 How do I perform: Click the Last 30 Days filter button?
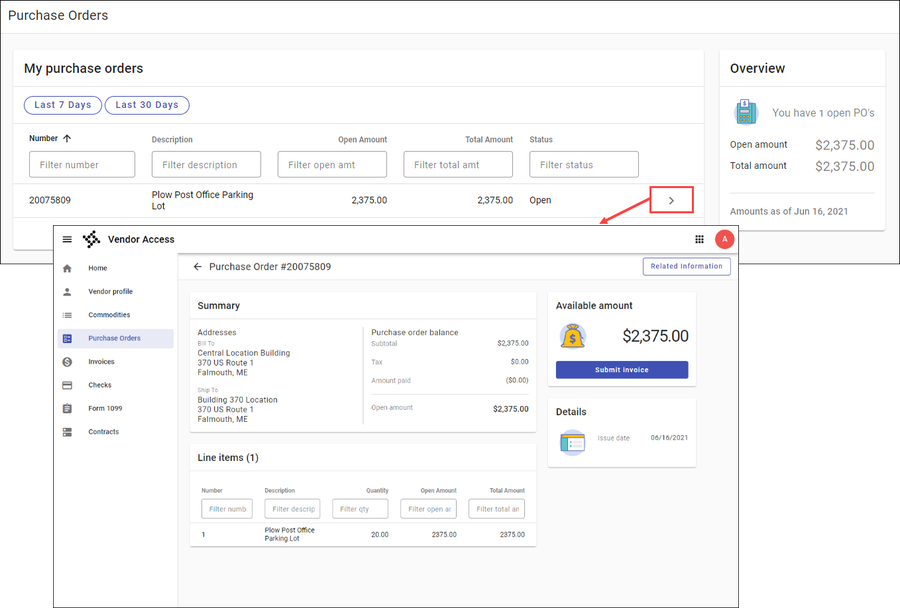coord(147,105)
